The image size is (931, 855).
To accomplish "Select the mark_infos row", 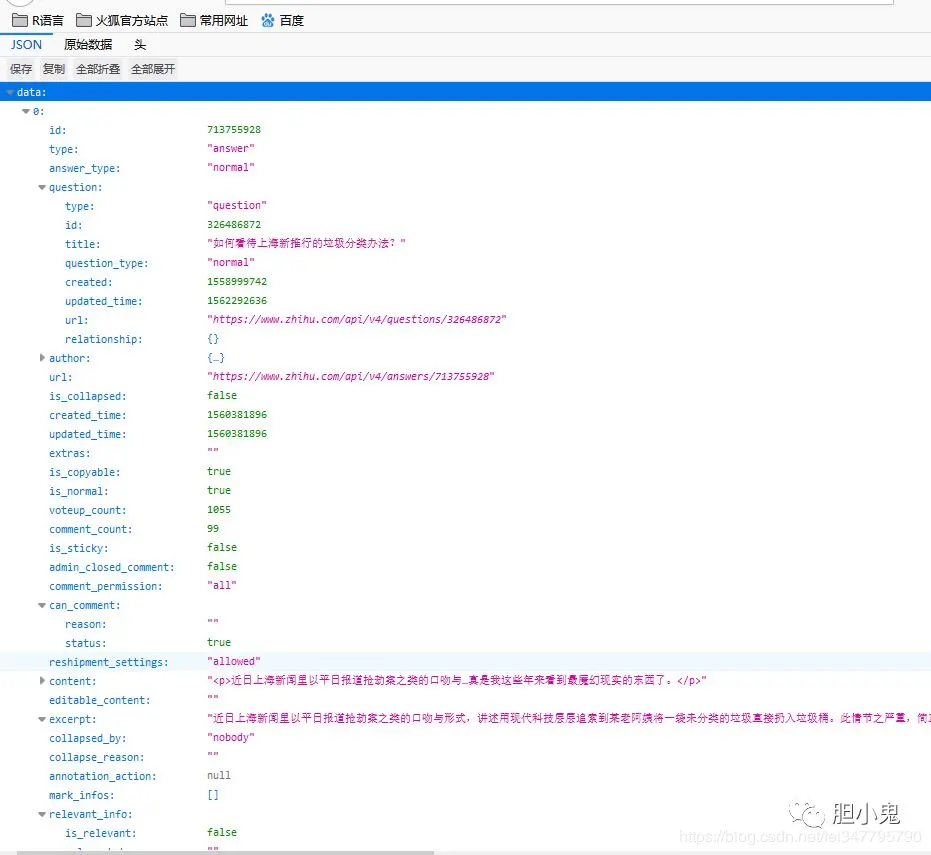I will (466, 795).
